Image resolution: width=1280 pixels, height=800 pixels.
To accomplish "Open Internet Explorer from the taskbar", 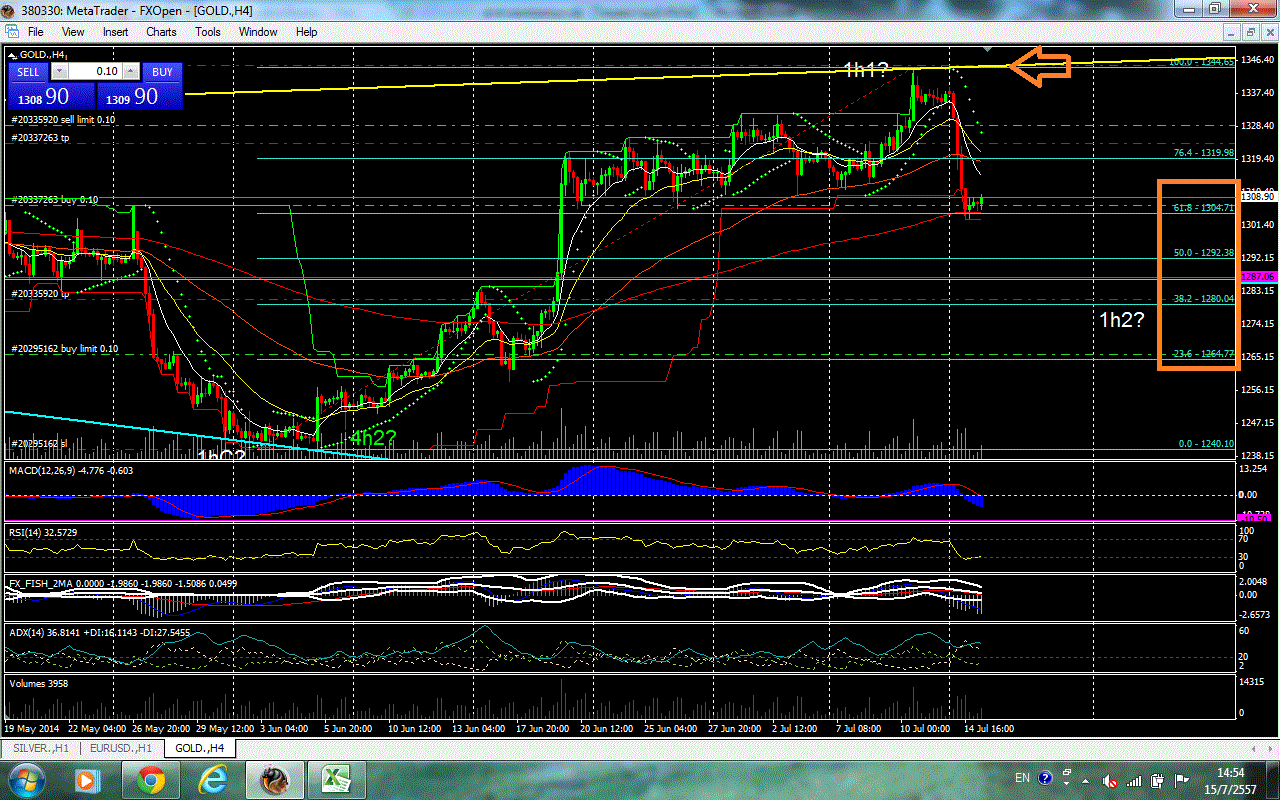I will [x=212, y=779].
